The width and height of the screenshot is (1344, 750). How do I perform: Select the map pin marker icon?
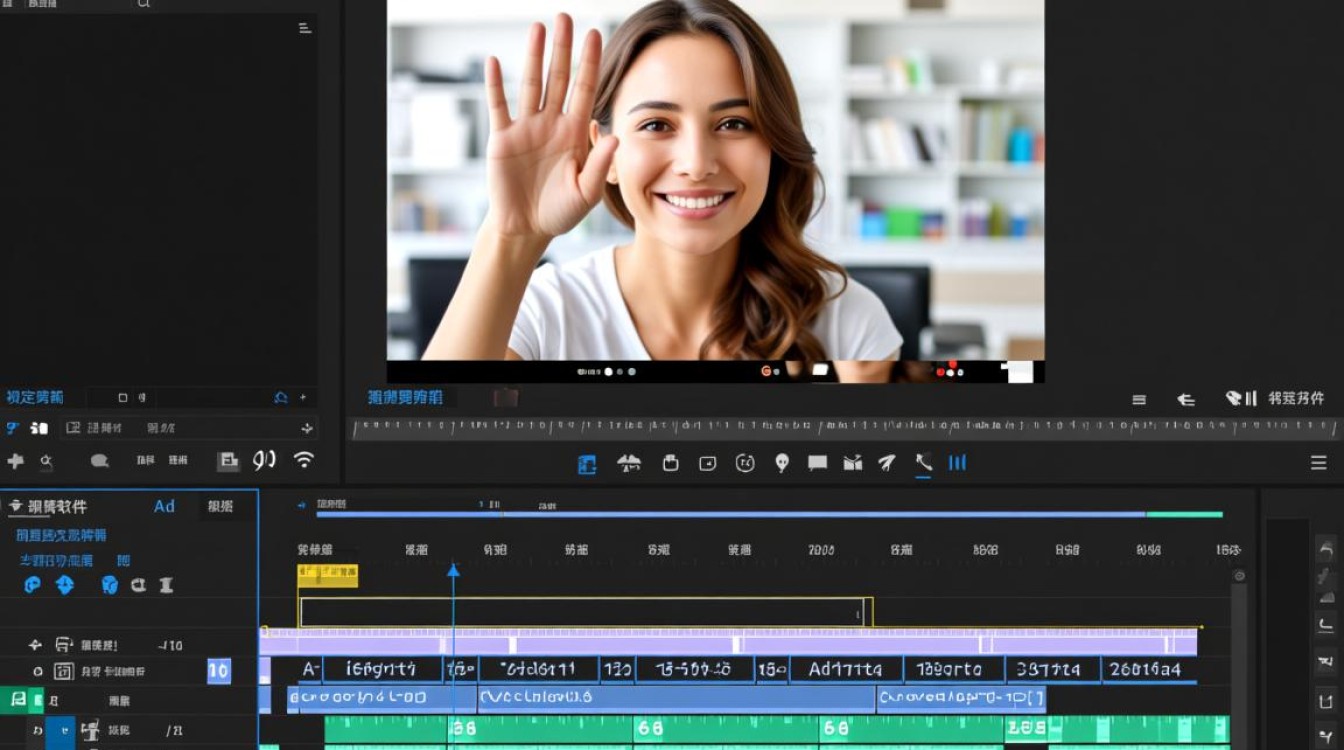pos(782,463)
